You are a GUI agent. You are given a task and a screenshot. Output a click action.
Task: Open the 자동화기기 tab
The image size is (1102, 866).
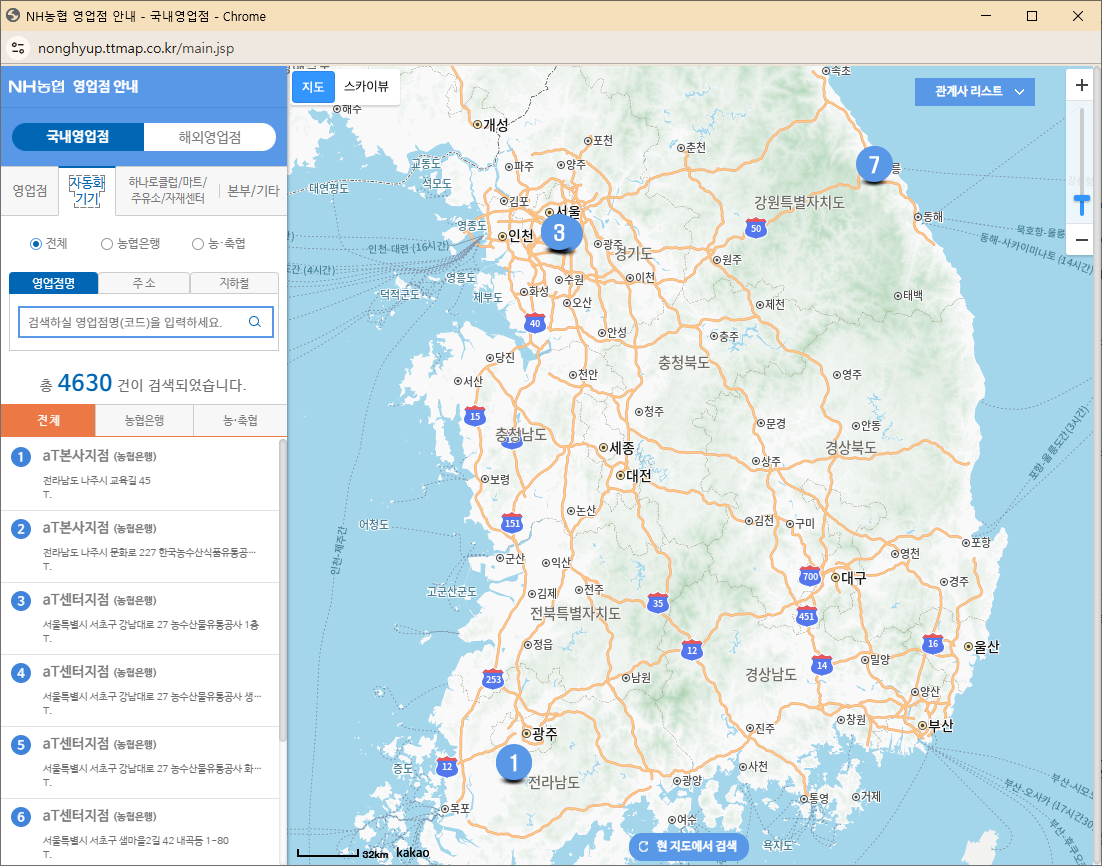pyautogui.click(x=86, y=190)
